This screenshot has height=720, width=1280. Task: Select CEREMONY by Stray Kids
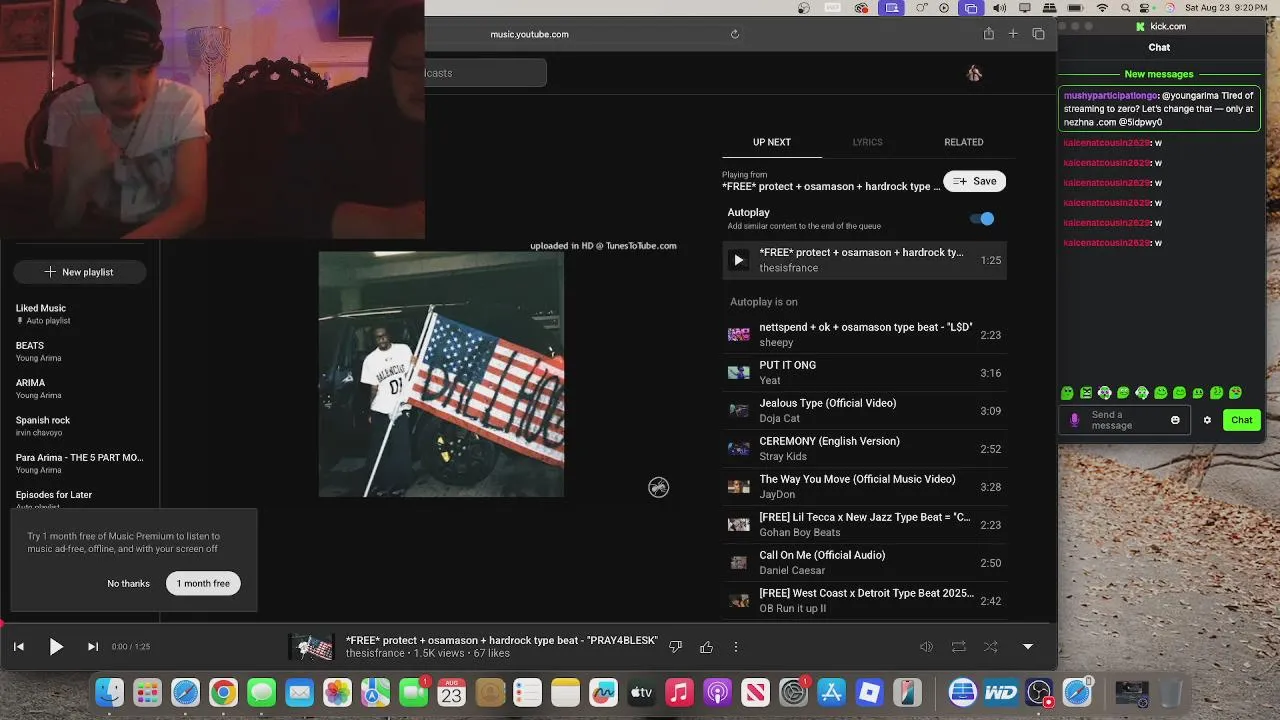tap(865, 449)
